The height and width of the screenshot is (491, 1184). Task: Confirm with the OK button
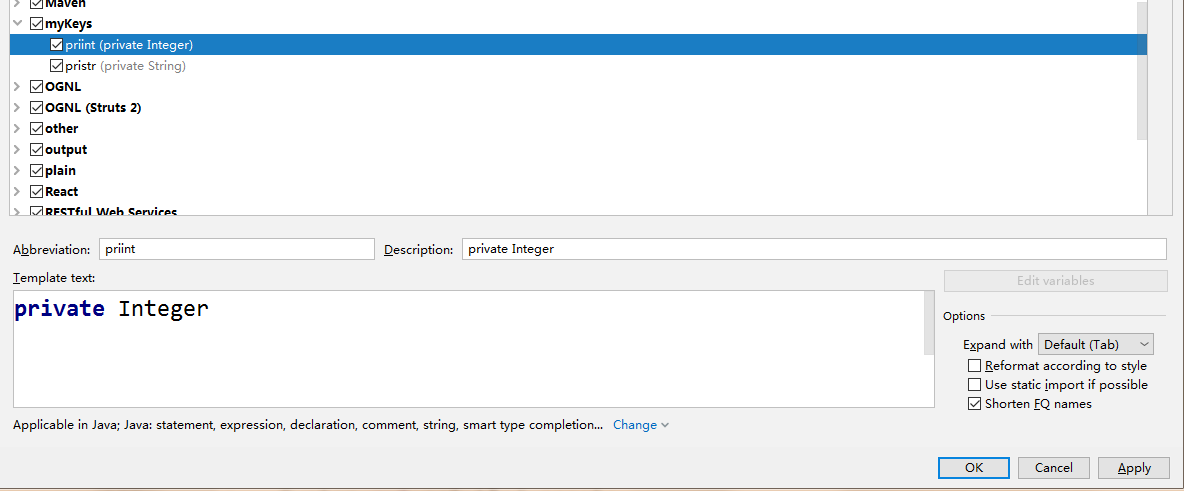click(974, 468)
